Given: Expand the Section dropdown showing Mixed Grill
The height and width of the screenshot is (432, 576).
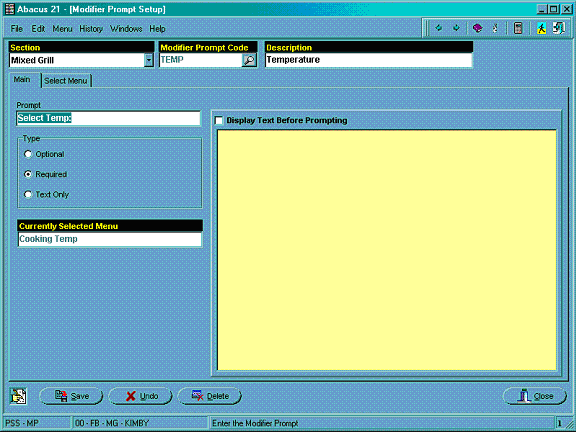Looking at the screenshot, I should (149, 60).
